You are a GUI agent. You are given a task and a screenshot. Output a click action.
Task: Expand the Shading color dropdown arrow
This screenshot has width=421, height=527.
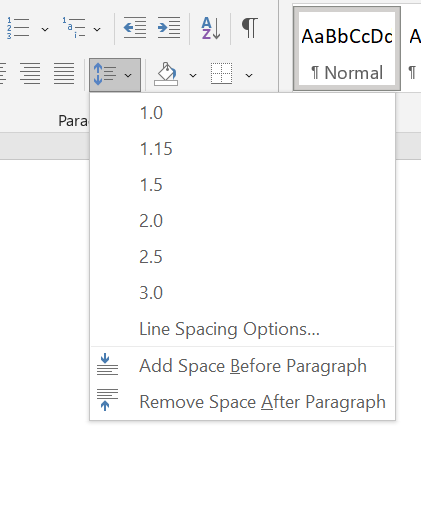tap(193, 75)
